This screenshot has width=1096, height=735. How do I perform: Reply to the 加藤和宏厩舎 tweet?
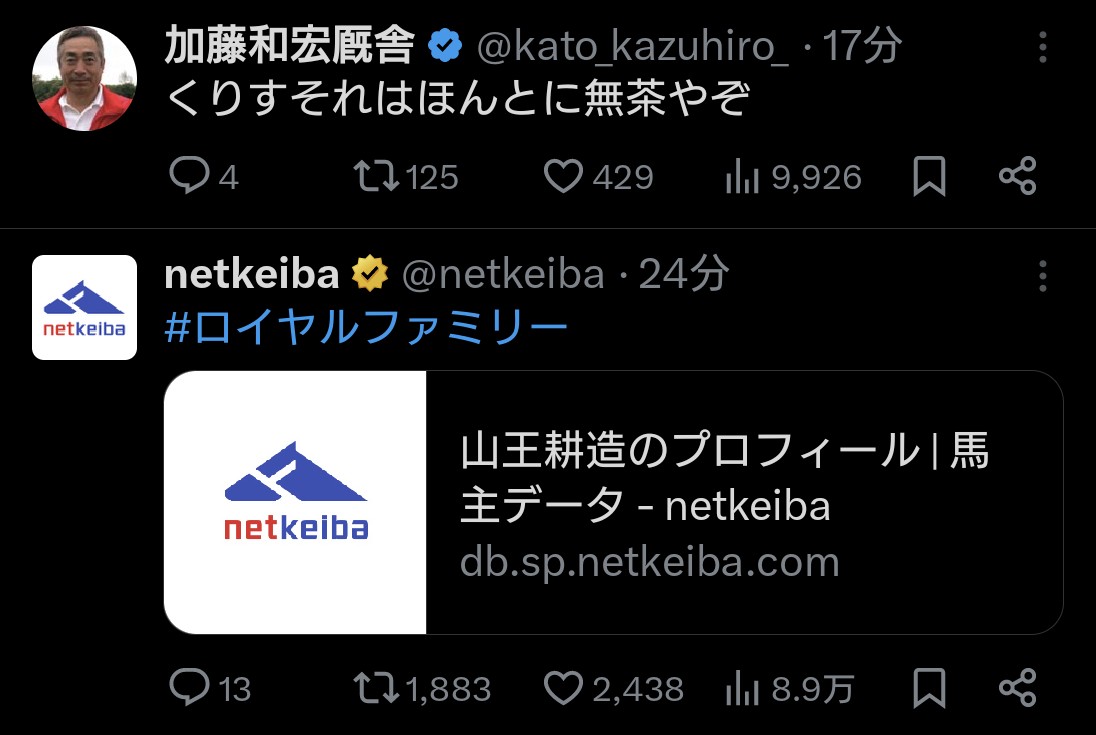pyautogui.click(x=188, y=177)
